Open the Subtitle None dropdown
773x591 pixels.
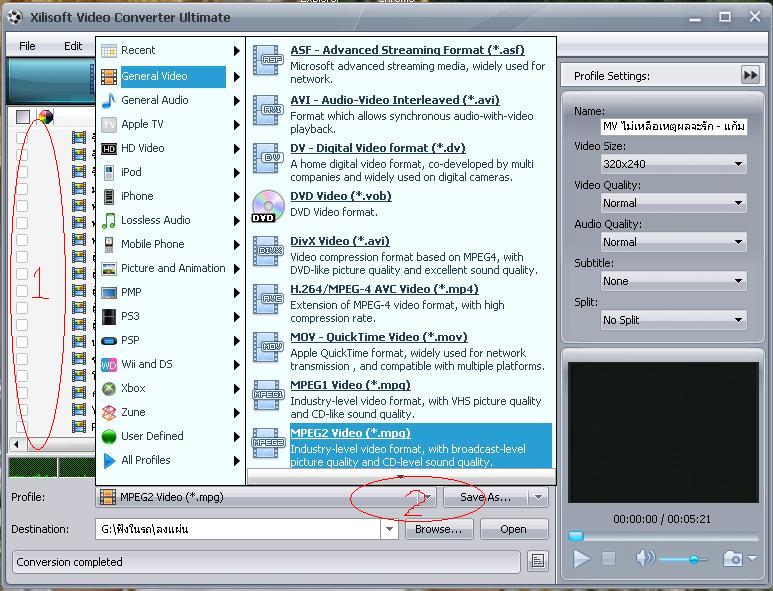click(673, 280)
